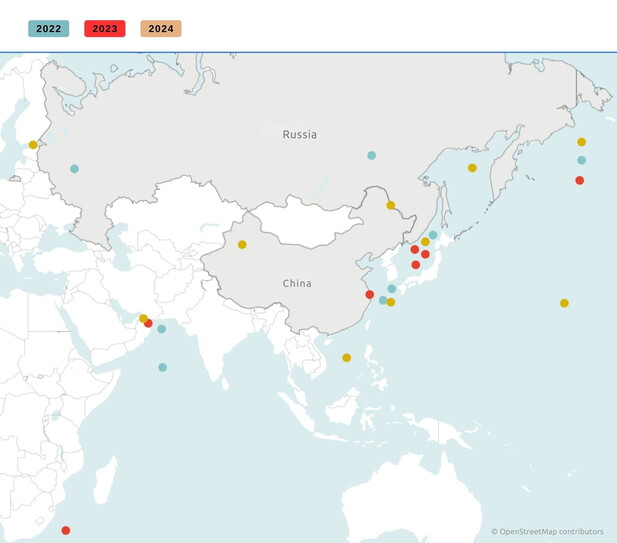Click the teal marker in the Indian Ocean
Image resolution: width=617 pixels, height=543 pixels.
(162, 367)
